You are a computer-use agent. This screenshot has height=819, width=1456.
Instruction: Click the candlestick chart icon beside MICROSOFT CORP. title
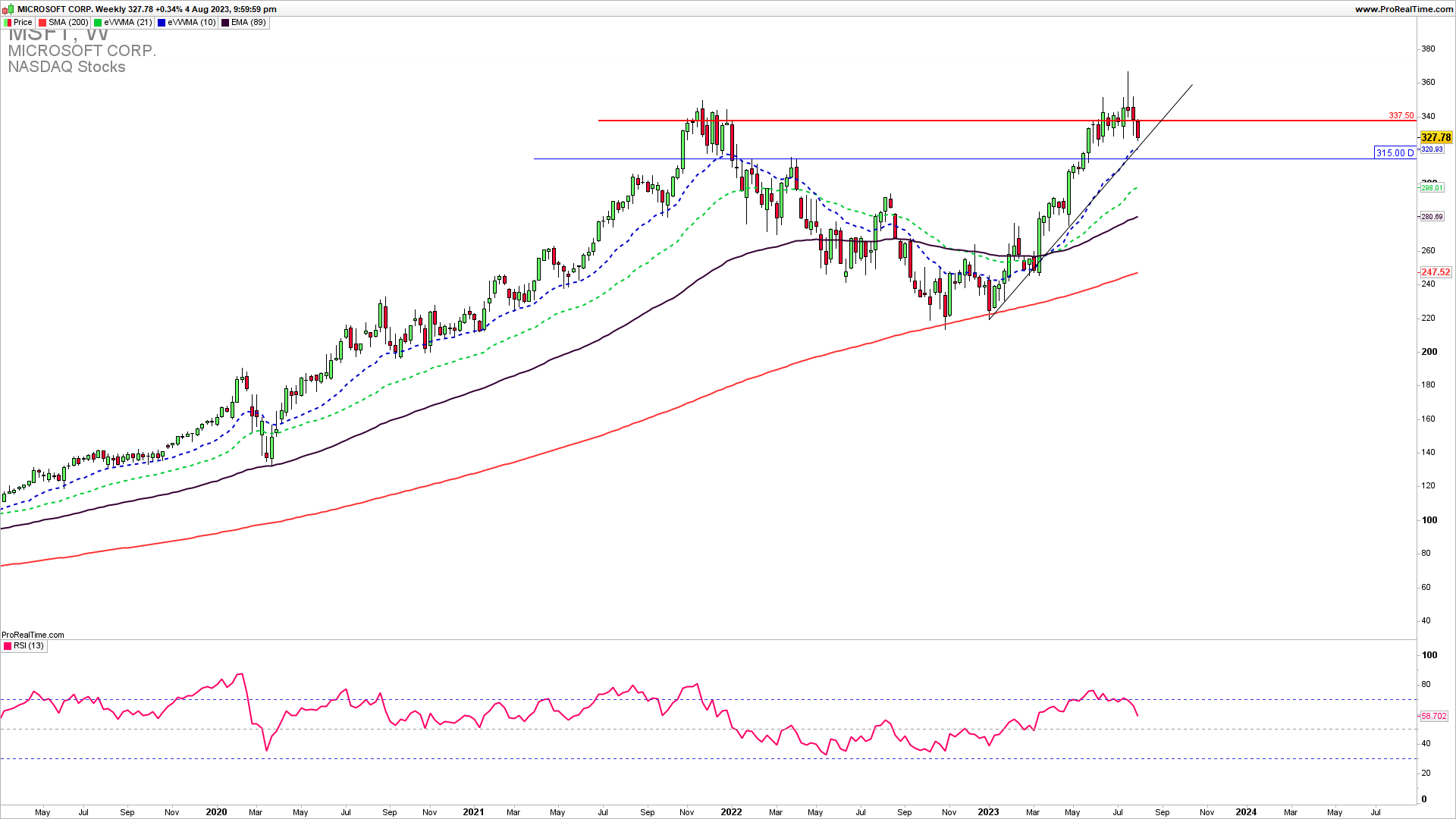coord(8,8)
